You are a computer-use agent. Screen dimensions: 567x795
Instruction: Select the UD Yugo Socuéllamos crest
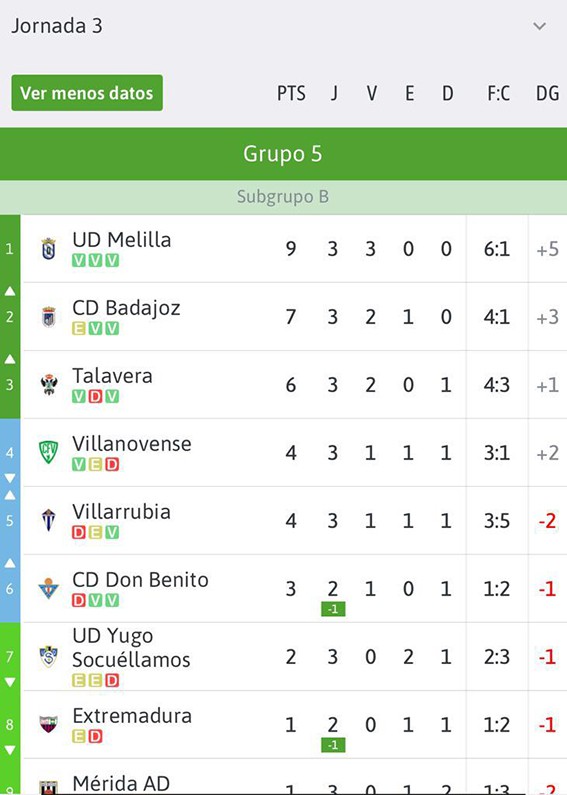(x=49, y=657)
